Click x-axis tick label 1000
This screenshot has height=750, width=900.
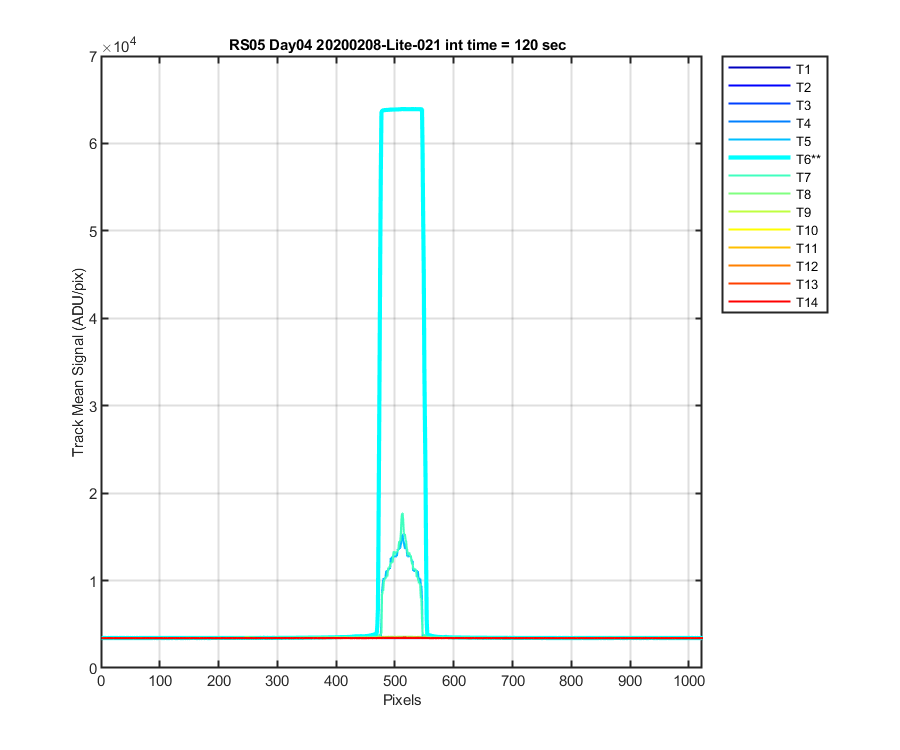pos(689,681)
